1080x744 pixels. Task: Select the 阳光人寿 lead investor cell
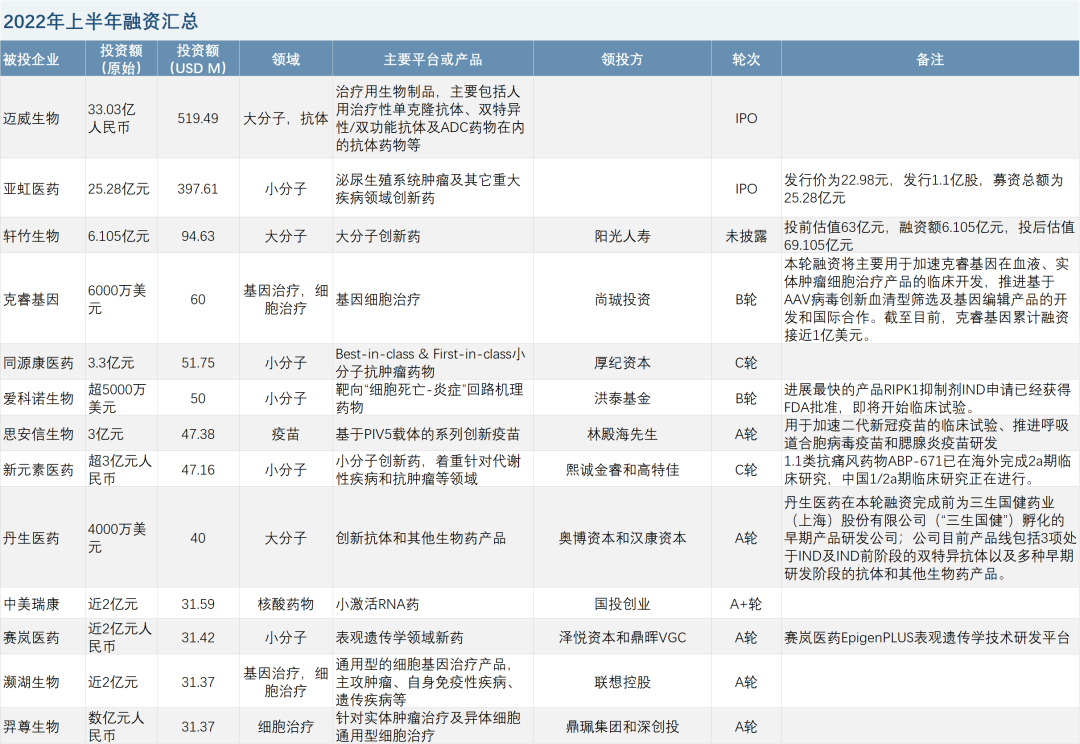[622, 236]
